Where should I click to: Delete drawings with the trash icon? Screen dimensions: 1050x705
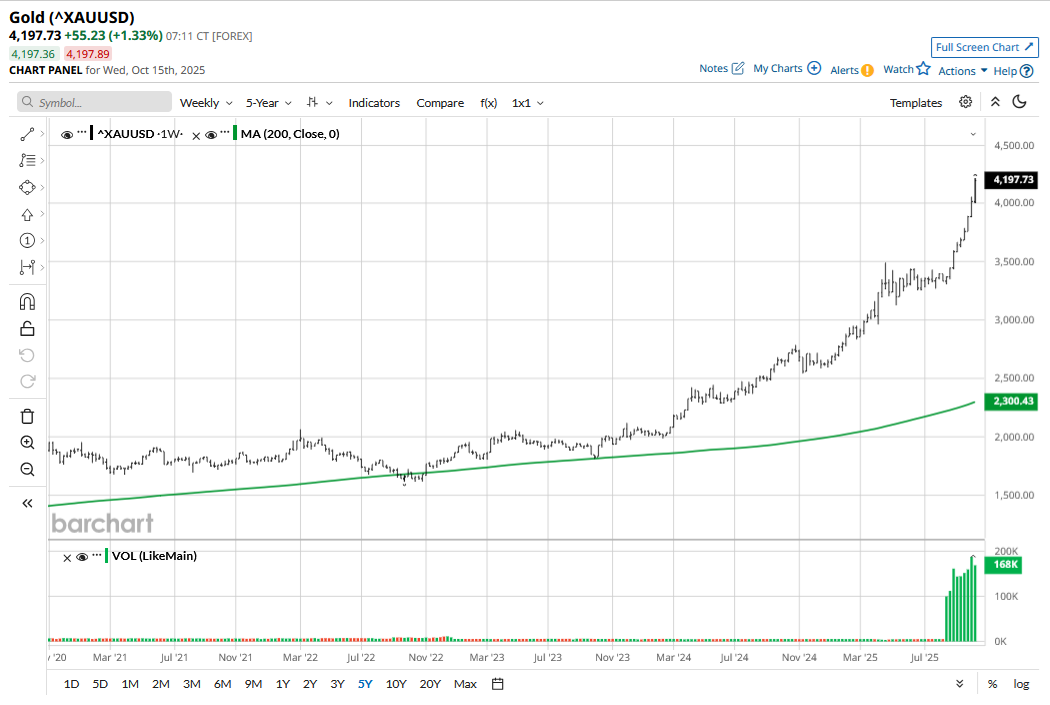(x=27, y=416)
